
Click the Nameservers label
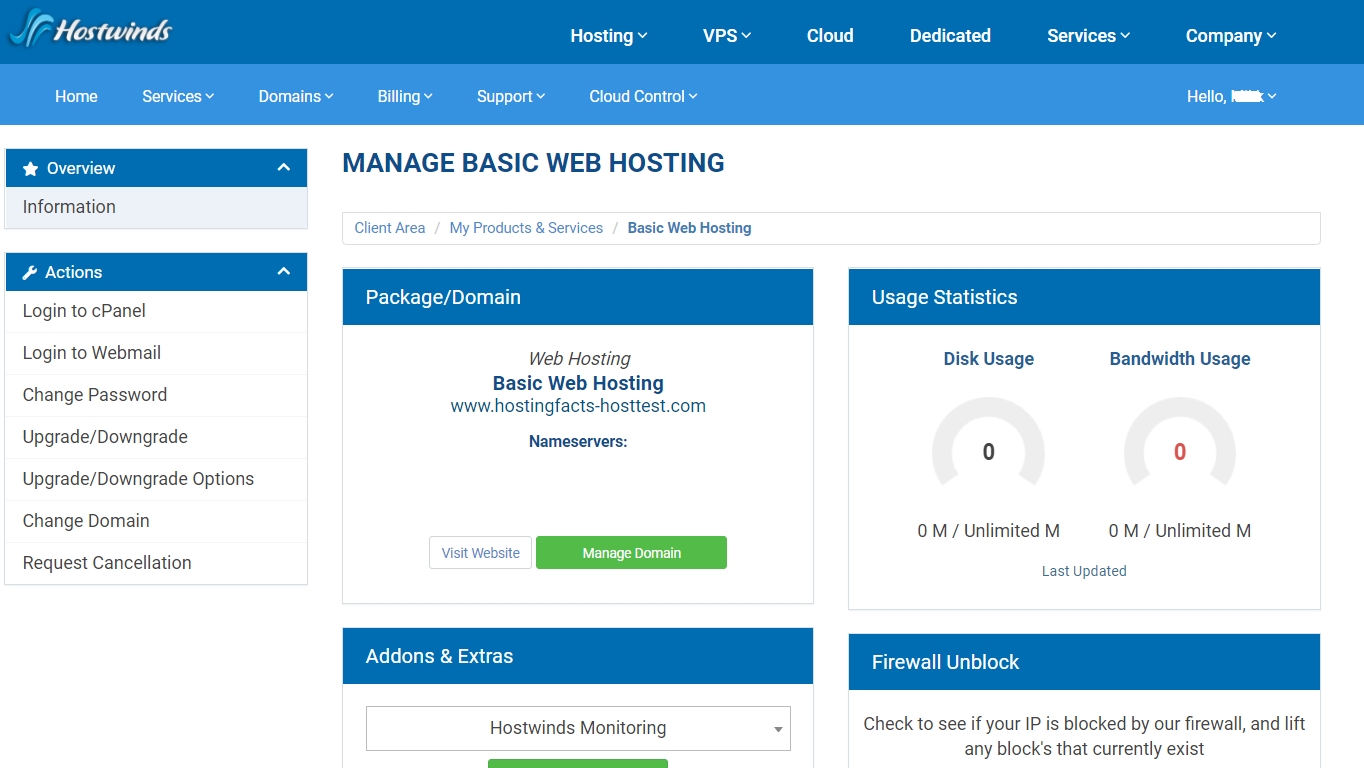578,441
